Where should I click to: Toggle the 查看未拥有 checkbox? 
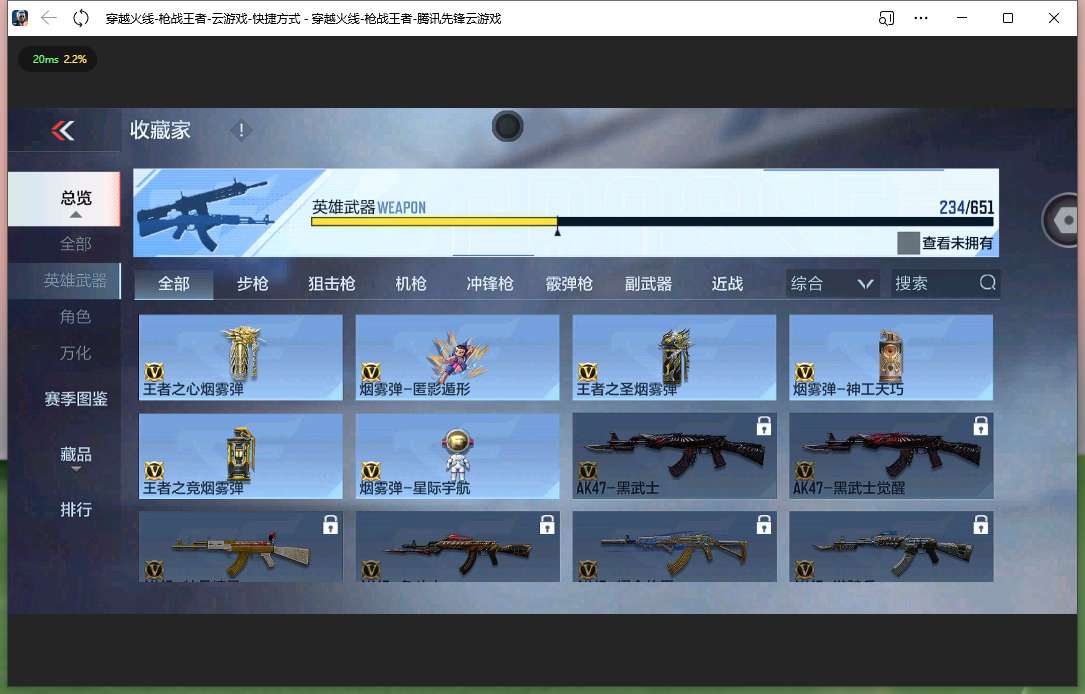click(x=908, y=243)
